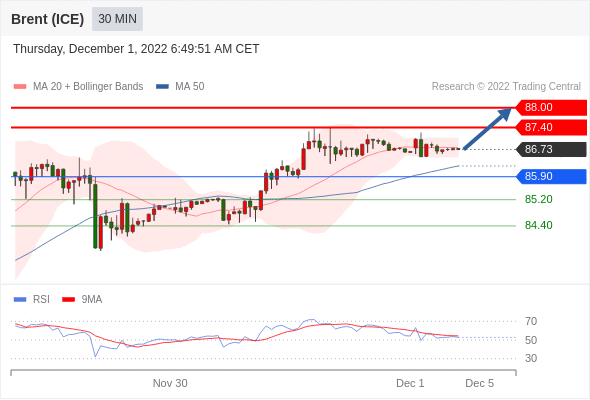Click the Nov 30 date axis label

coord(170,383)
